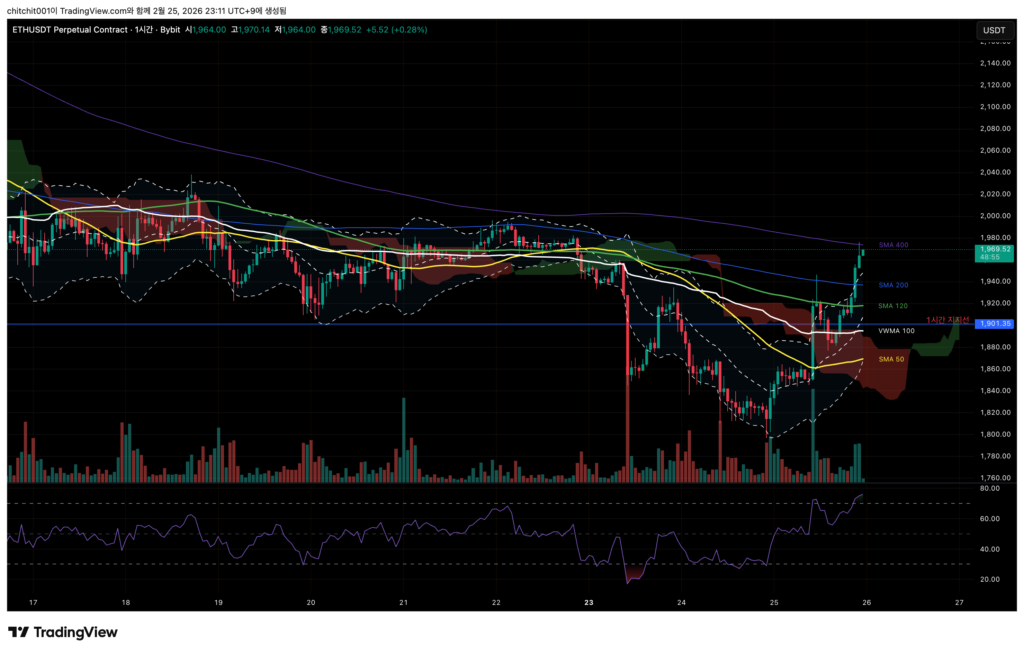The width and height of the screenshot is (1024, 653).
Task: Select the SMA 200 line label
Action: [x=893, y=285]
